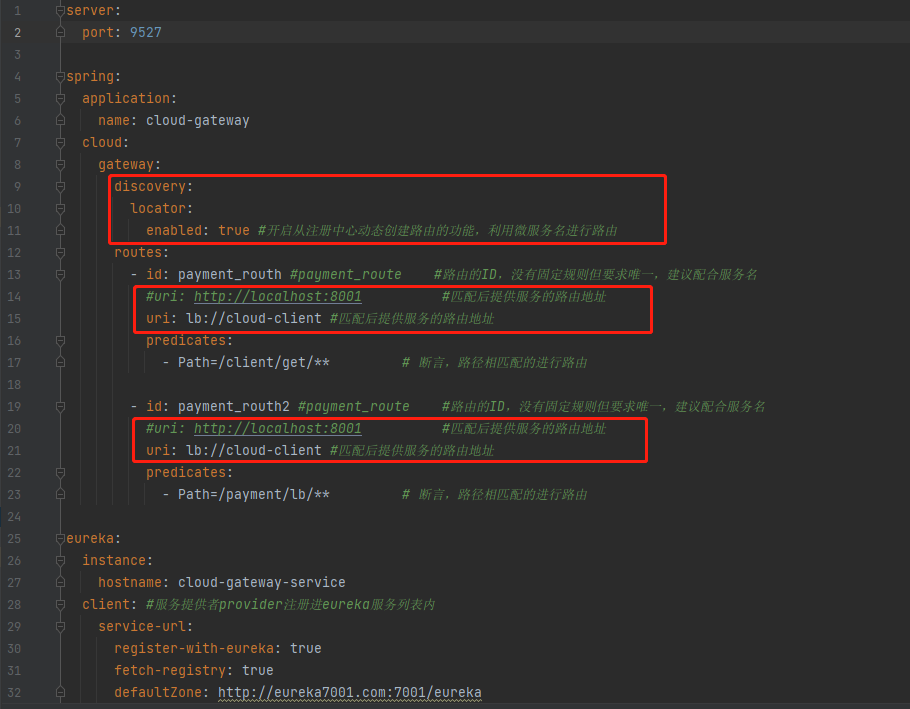Click hostname value cloud-gateway-service
The height and width of the screenshot is (709, 910).
262,583
